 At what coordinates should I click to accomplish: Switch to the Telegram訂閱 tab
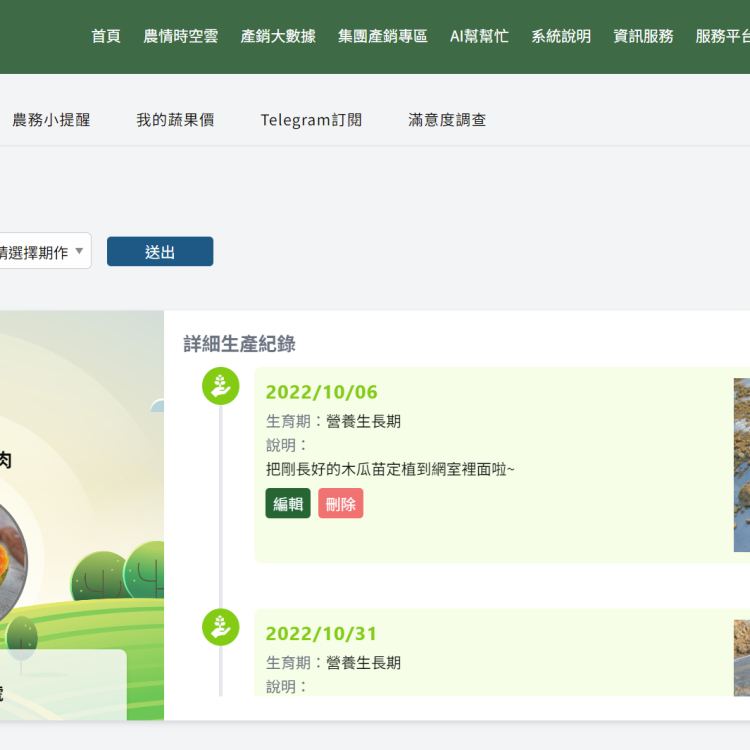point(311,120)
